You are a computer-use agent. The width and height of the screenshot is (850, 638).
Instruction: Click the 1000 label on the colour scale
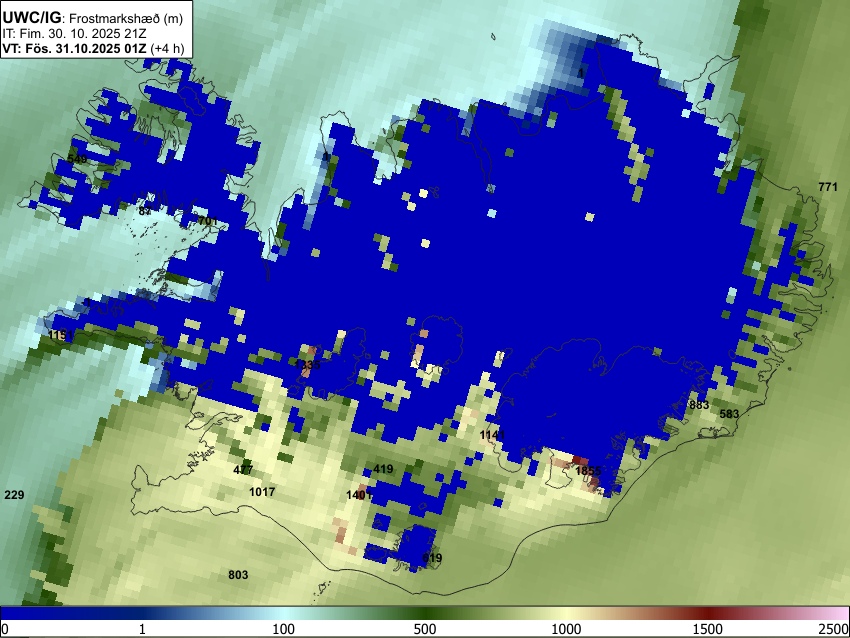(566, 629)
